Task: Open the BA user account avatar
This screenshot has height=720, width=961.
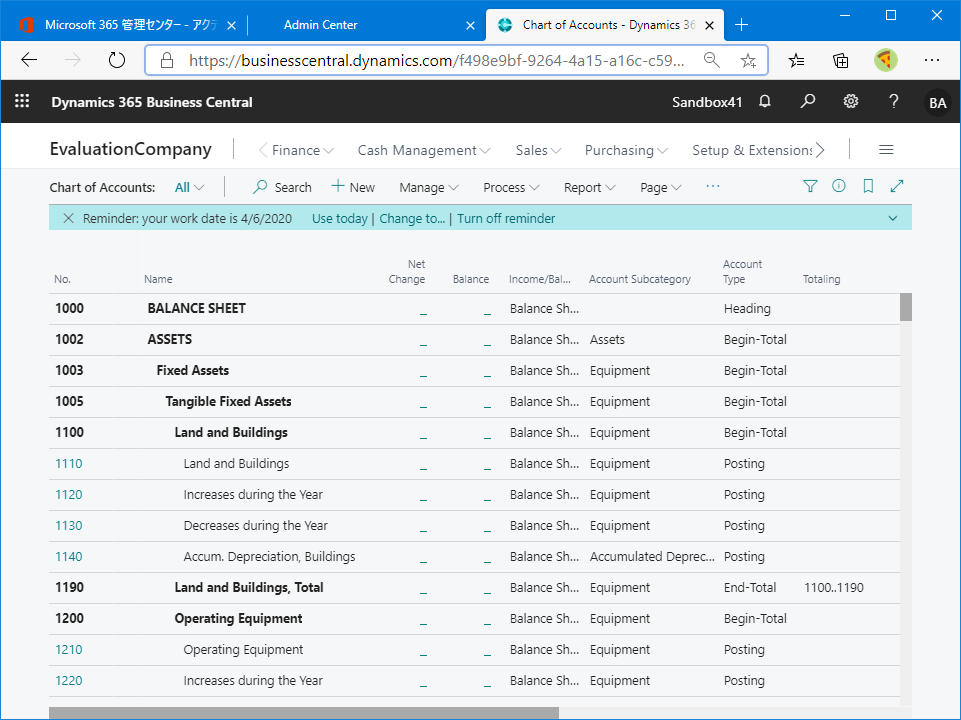Action: coord(937,102)
